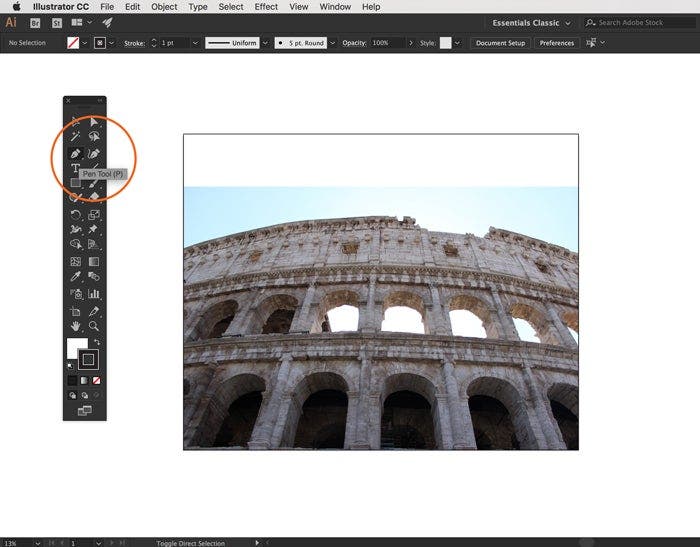Open the Effect menu
The width and height of the screenshot is (700, 547).
(266, 7)
